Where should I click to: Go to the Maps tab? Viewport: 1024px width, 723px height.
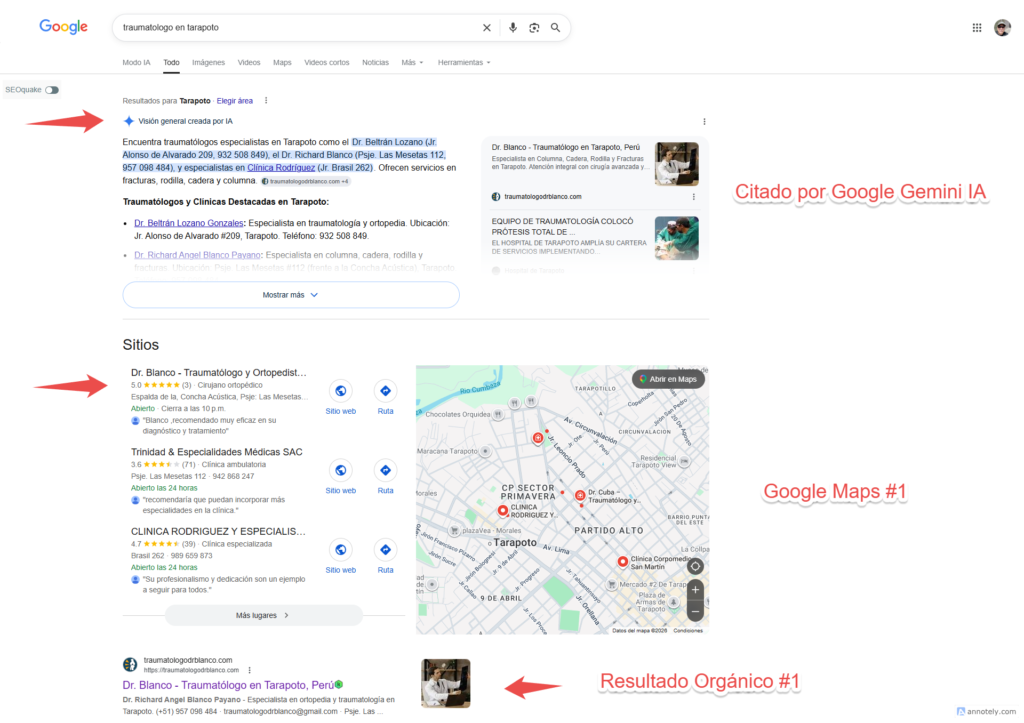tap(282, 63)
